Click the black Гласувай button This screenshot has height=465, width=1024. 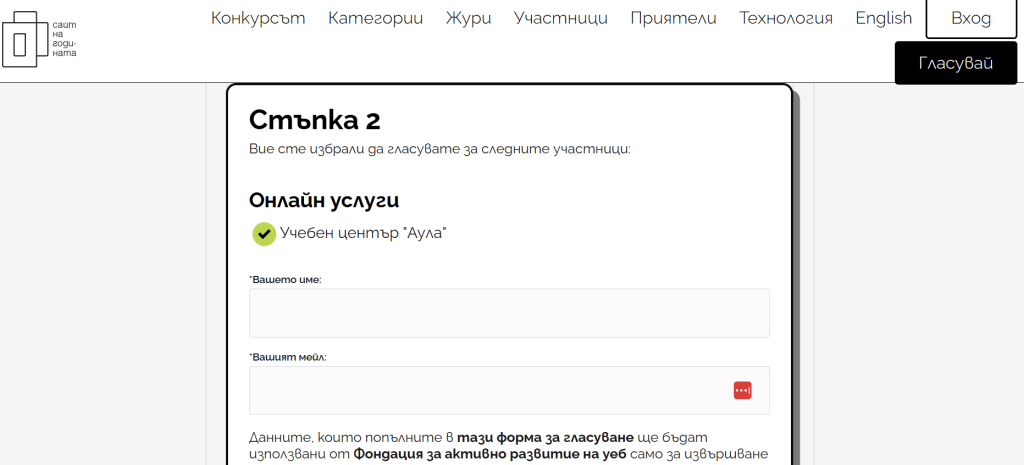955,63
